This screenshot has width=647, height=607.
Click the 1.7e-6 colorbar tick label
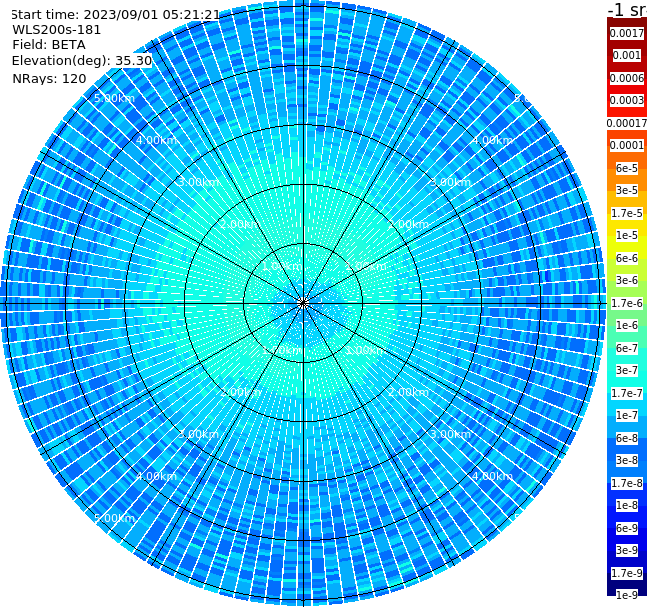point(627,303)
